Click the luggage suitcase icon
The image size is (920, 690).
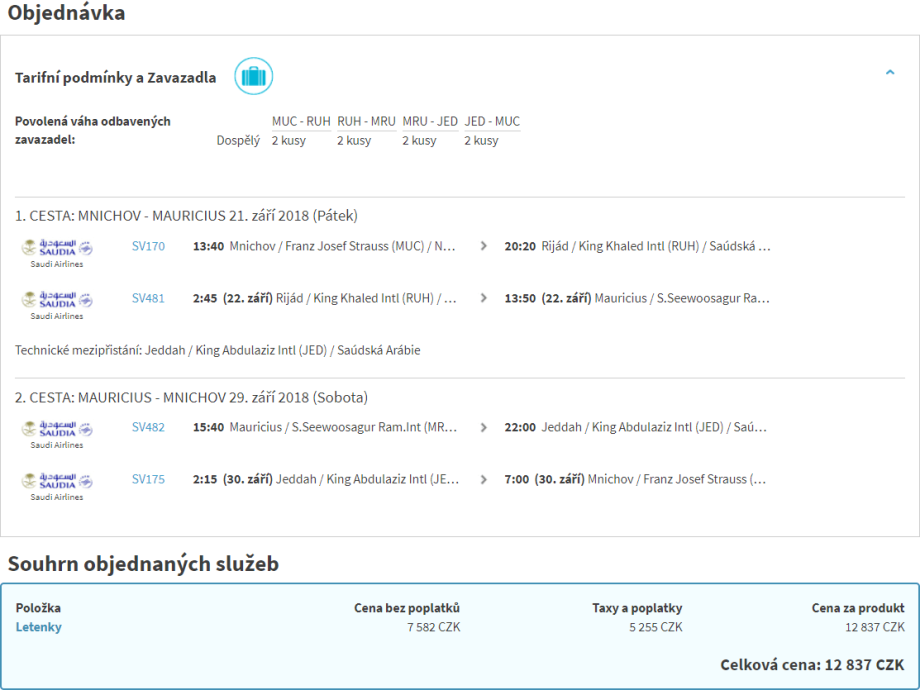click(x=253, y=77)
